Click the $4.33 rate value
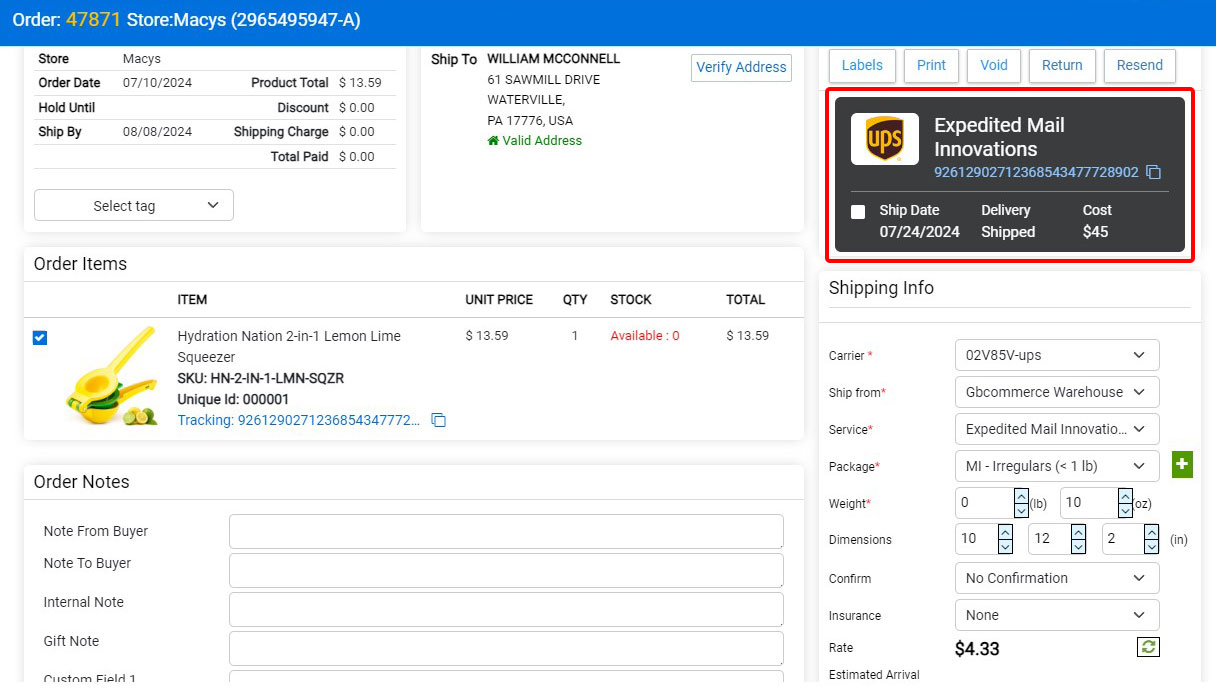 tap(977, 649)
